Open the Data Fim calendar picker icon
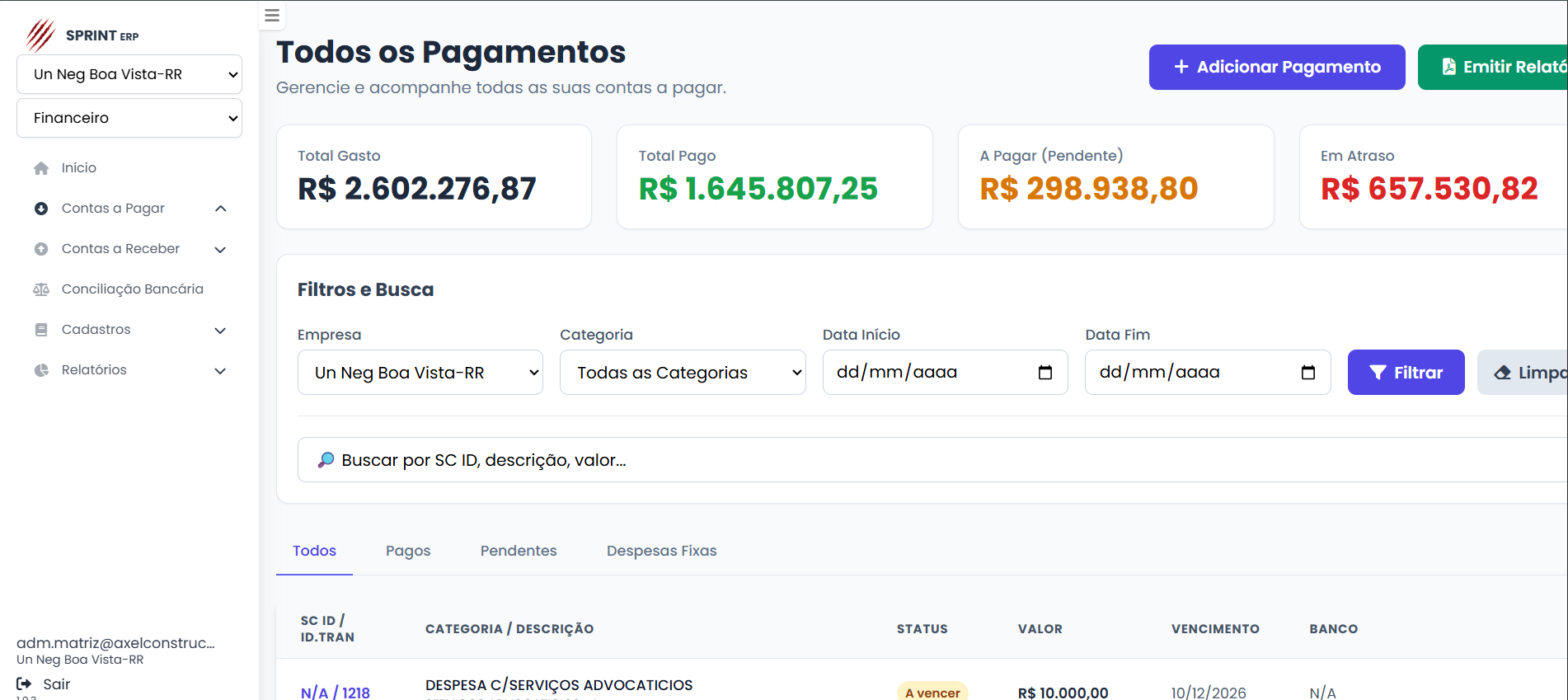This screenshot has width=1568, height=700. coord(1307,373)
